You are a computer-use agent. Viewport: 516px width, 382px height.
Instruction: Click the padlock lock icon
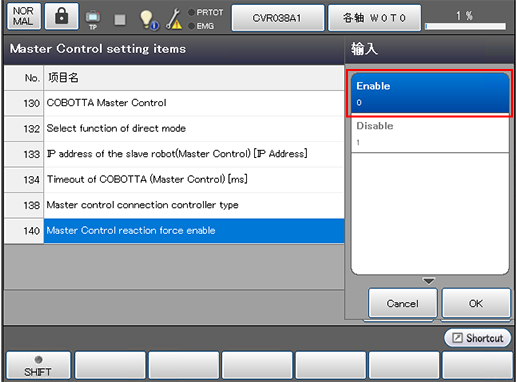(x=61, y=16)
